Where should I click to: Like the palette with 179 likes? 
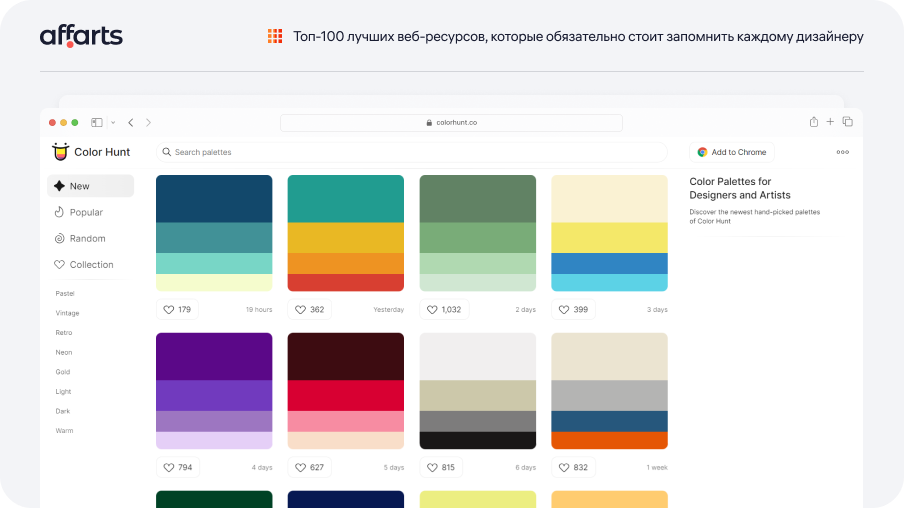177,310
